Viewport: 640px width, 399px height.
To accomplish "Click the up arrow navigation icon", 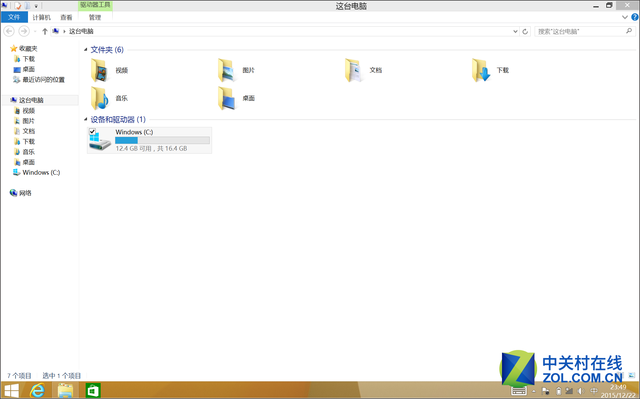I will pyautogui.click(x=45, y=31).
